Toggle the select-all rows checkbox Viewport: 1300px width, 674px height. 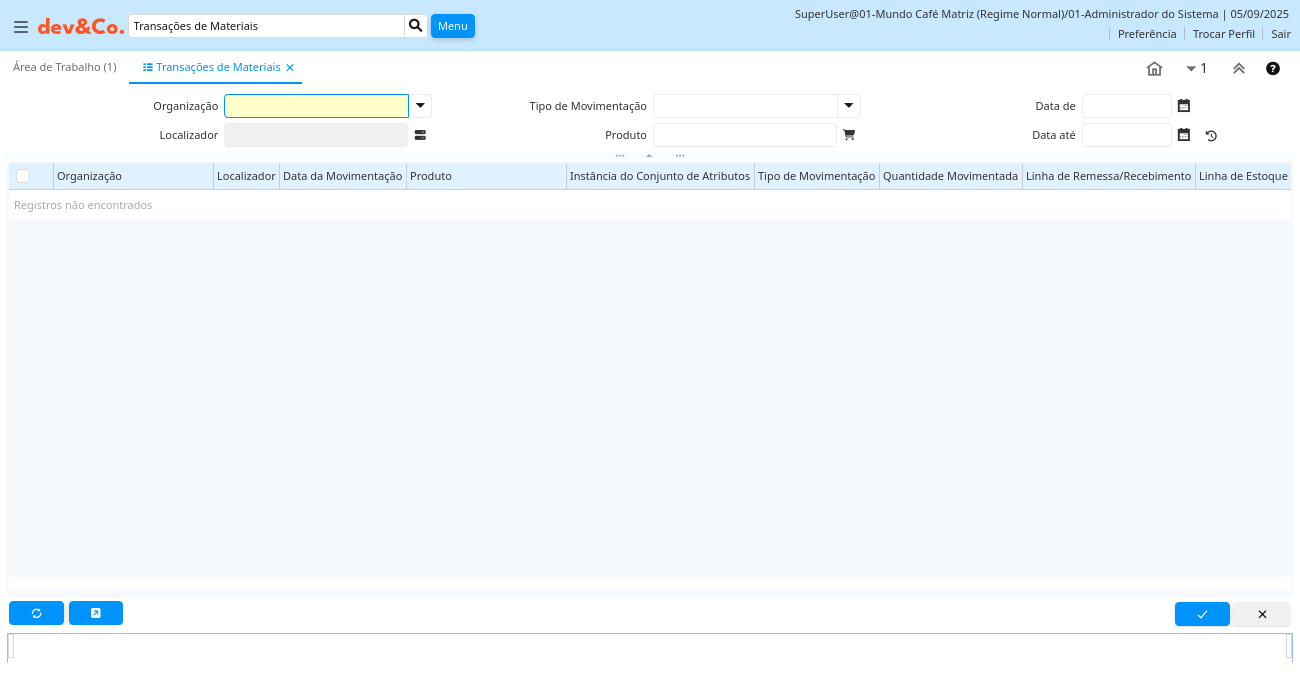click(x=23, y=176)
